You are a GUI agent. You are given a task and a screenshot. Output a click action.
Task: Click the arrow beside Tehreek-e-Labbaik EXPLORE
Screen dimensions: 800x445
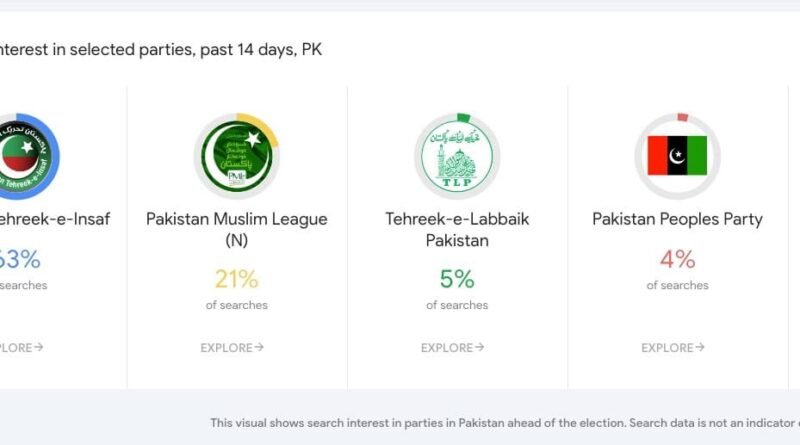pos(479,348)
